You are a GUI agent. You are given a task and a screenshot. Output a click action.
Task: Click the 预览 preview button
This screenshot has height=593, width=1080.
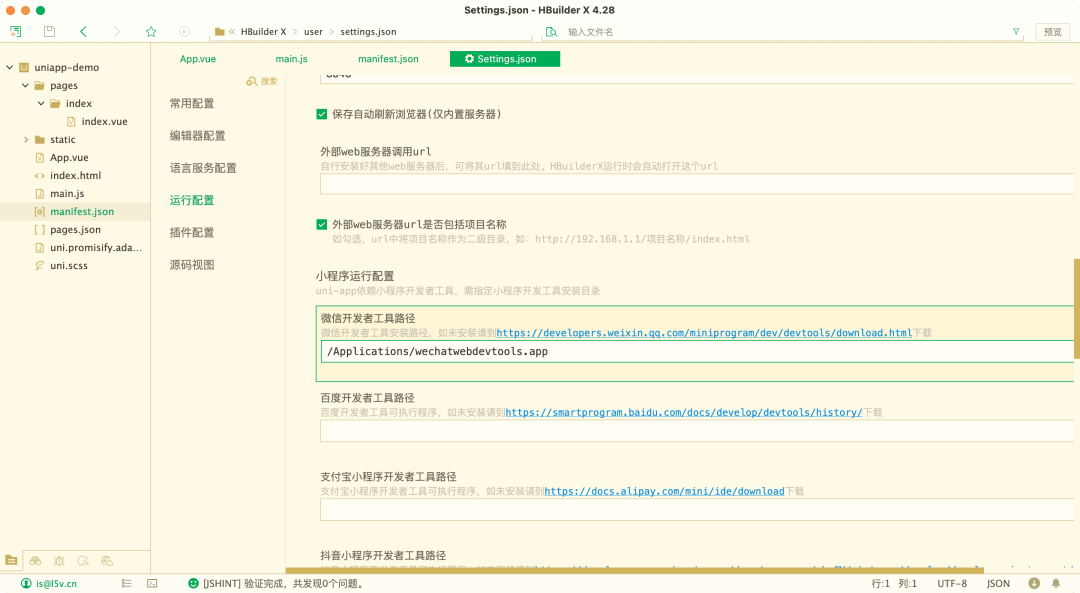(1052, 32)
